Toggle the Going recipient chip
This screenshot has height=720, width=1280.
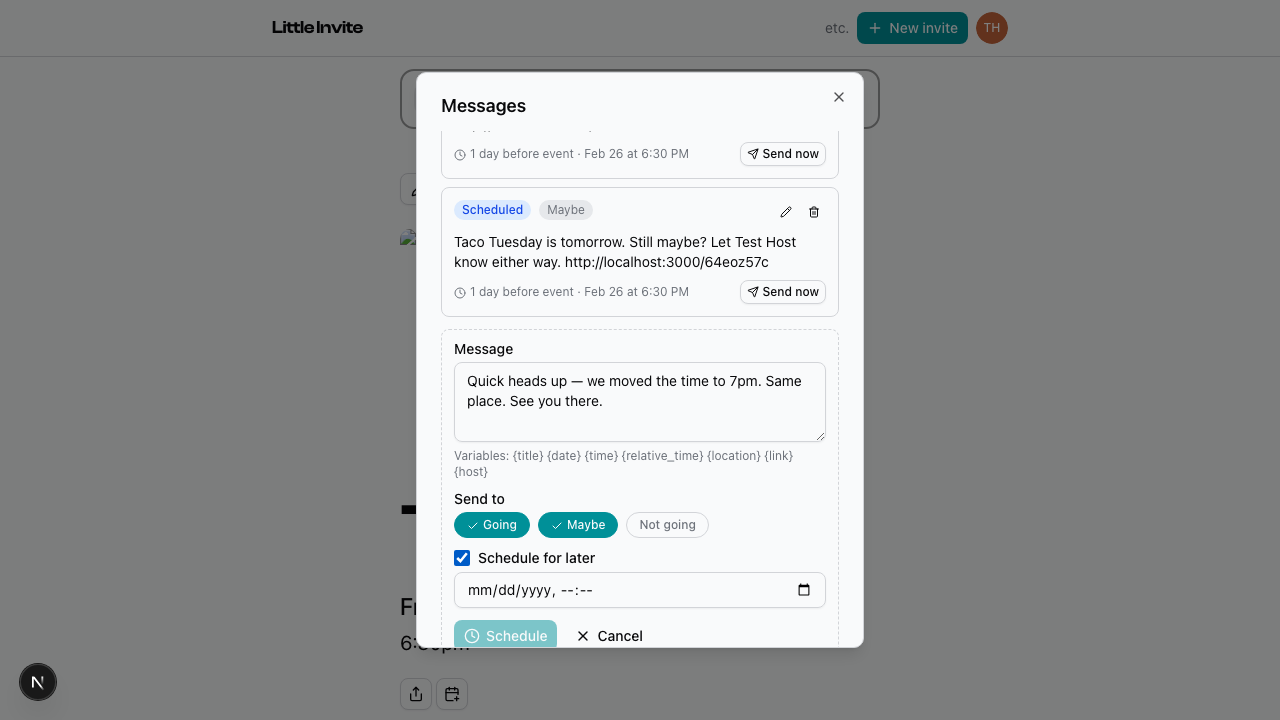(x=492, y=525)
